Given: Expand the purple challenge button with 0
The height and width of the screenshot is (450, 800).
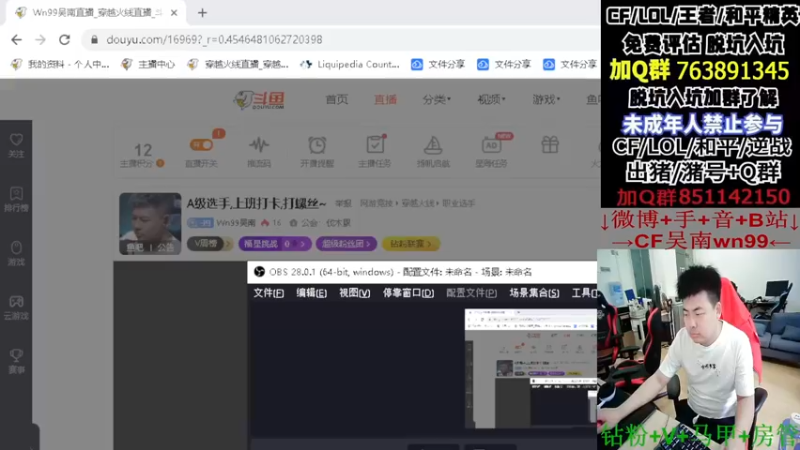Looking at the screenshot, I should (274, 244).
